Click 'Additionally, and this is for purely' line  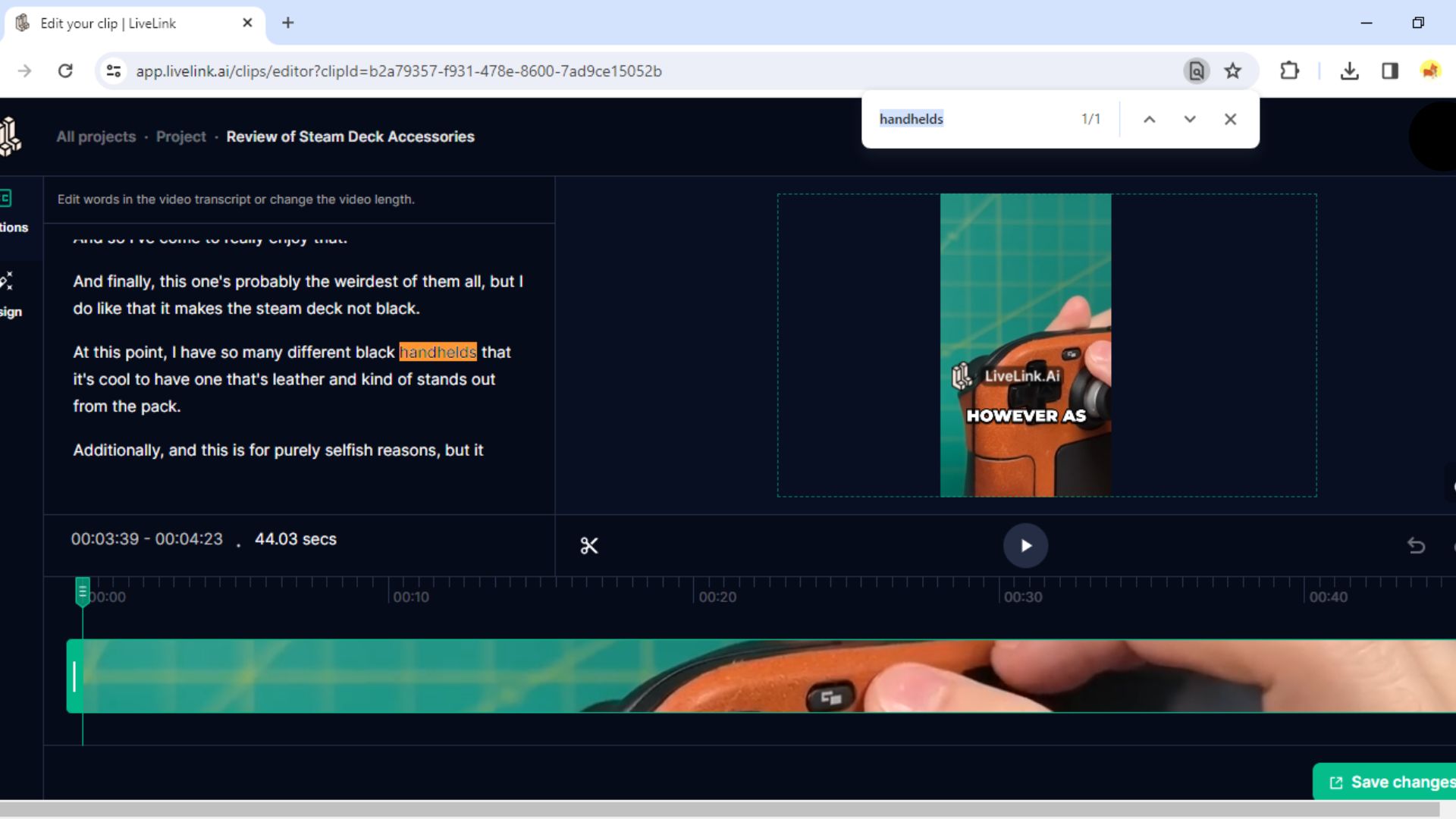[278, 450]
